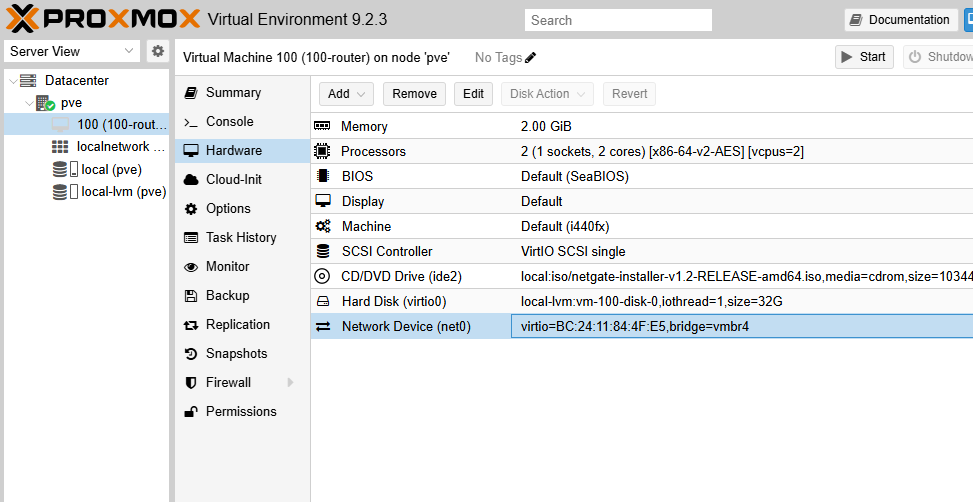This screenshot has height=502, width=973.
Task: Click the Revert button
Action: point(629,94)
